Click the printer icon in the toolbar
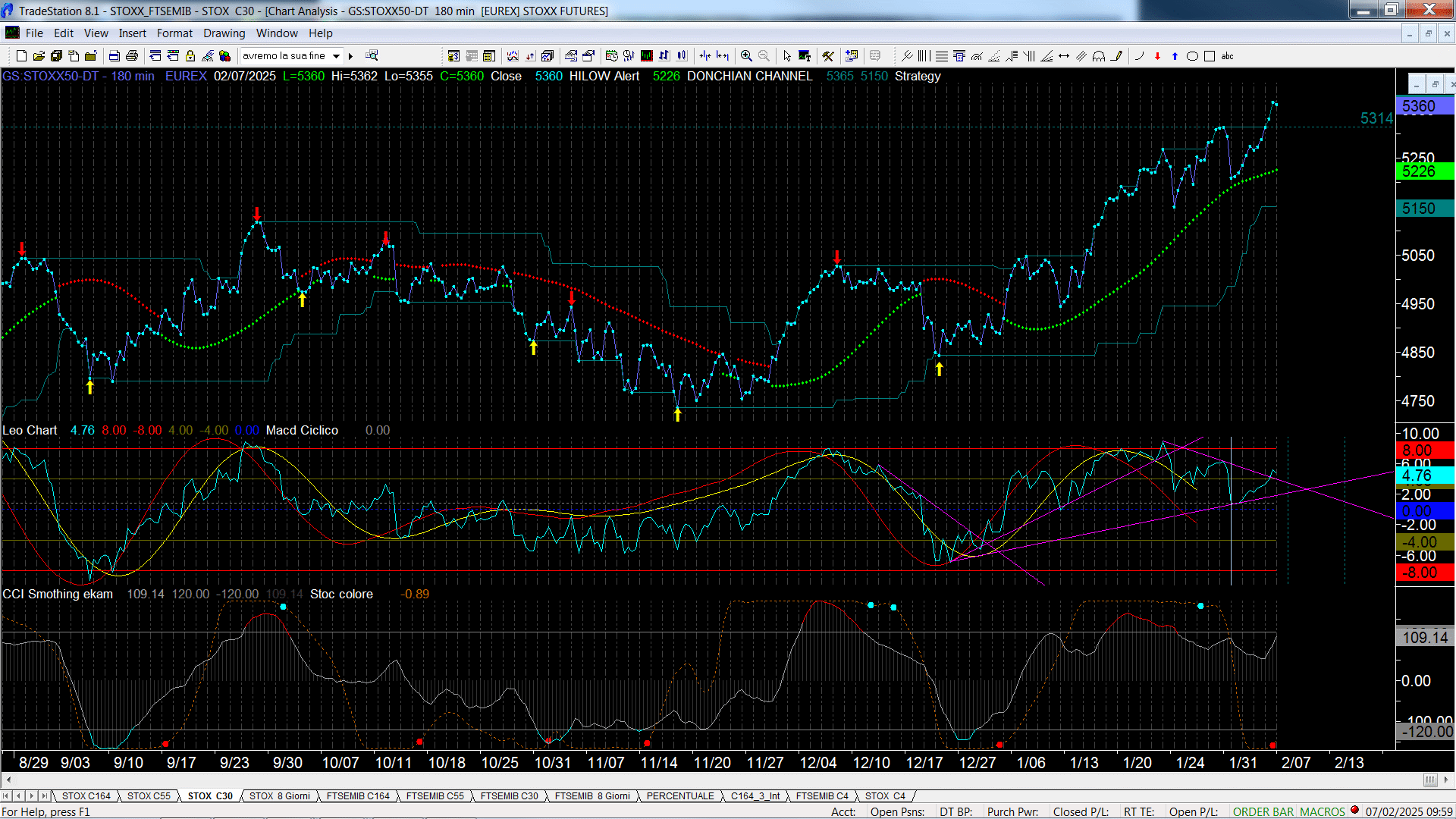Screen dimensions: 1456x819 (132, 56)
